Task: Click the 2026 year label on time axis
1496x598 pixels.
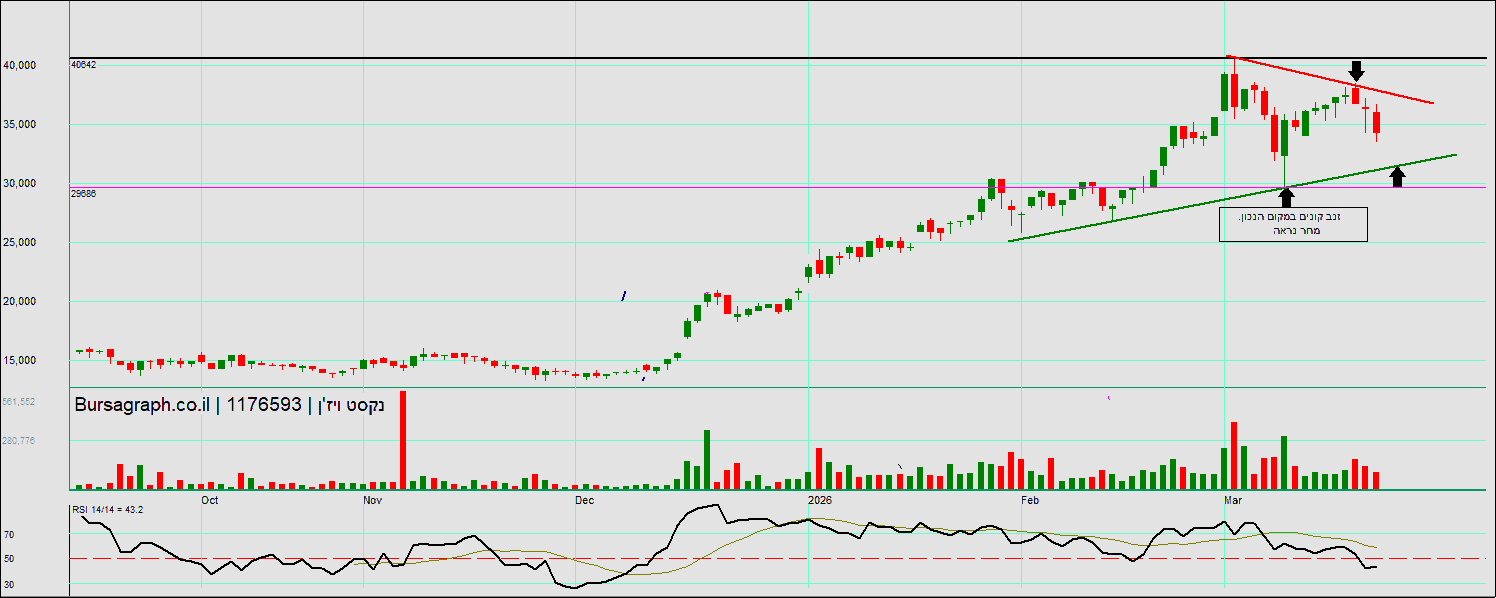Action: tap(819, 499)
